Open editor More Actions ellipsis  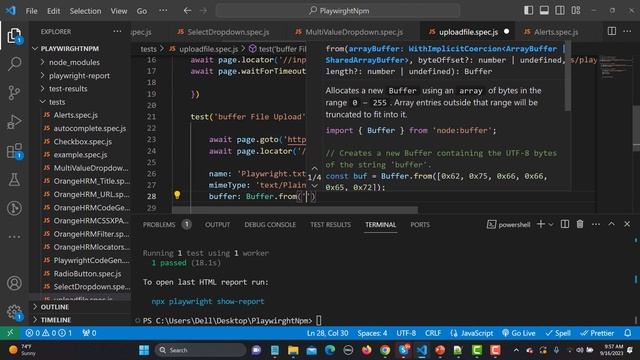coord(627,31)
